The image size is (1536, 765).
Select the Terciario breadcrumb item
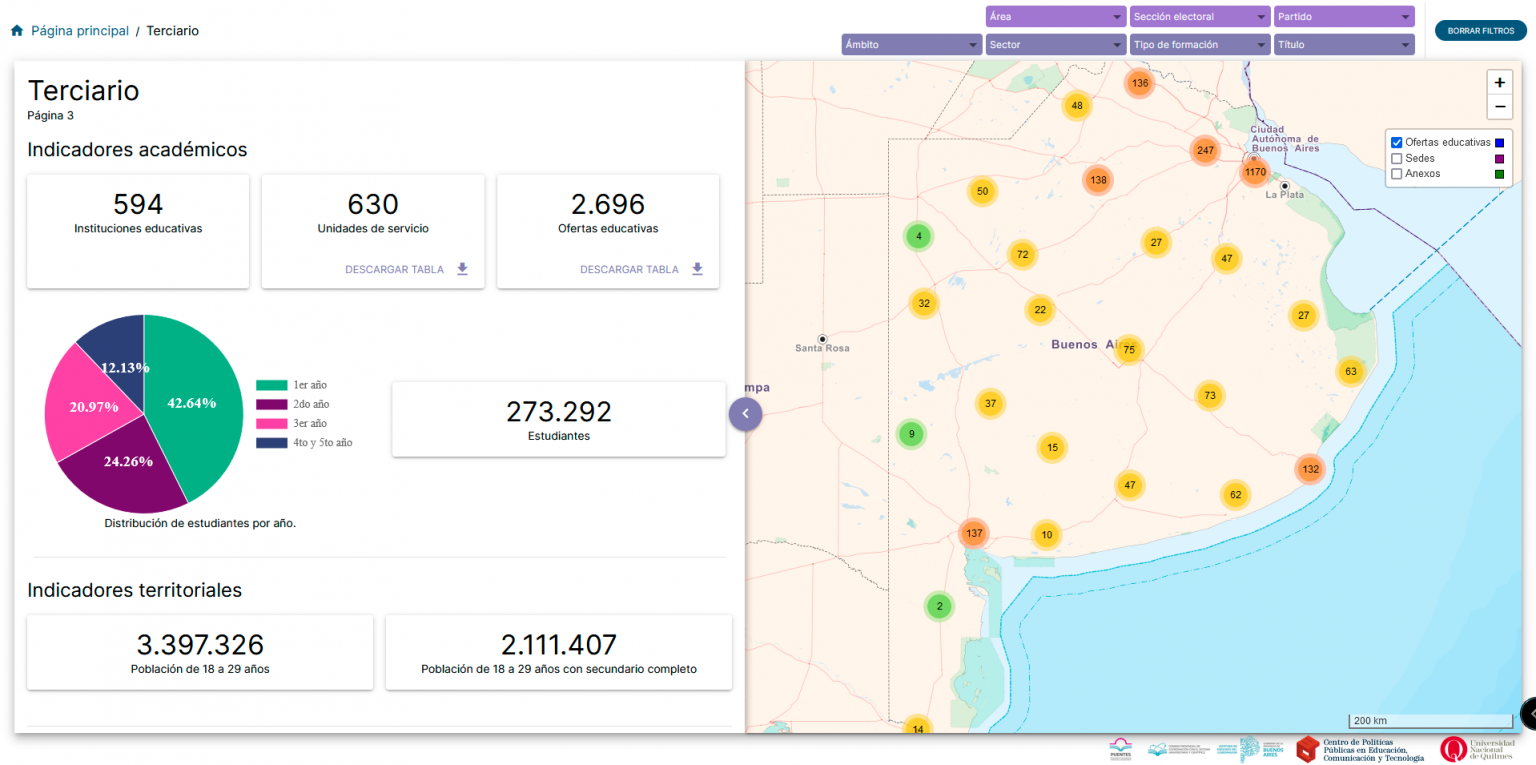(172, 31)
